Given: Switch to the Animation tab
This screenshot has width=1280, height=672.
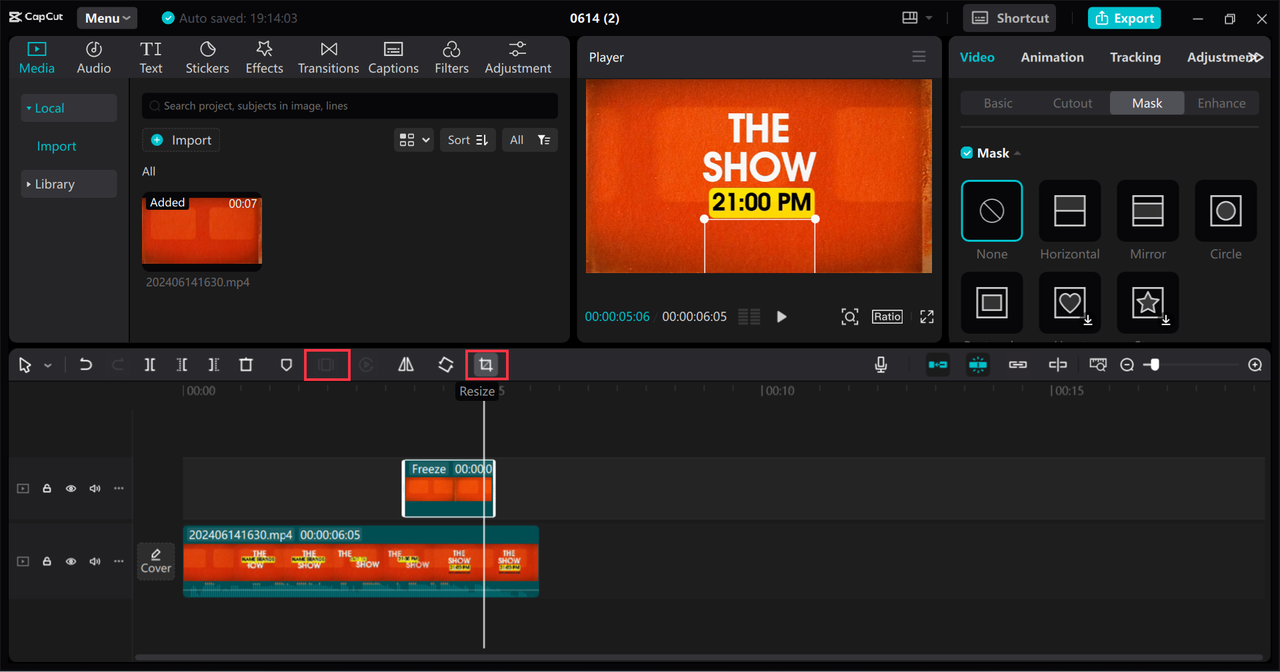Looking at the screenshot, I should point(1052,57).
